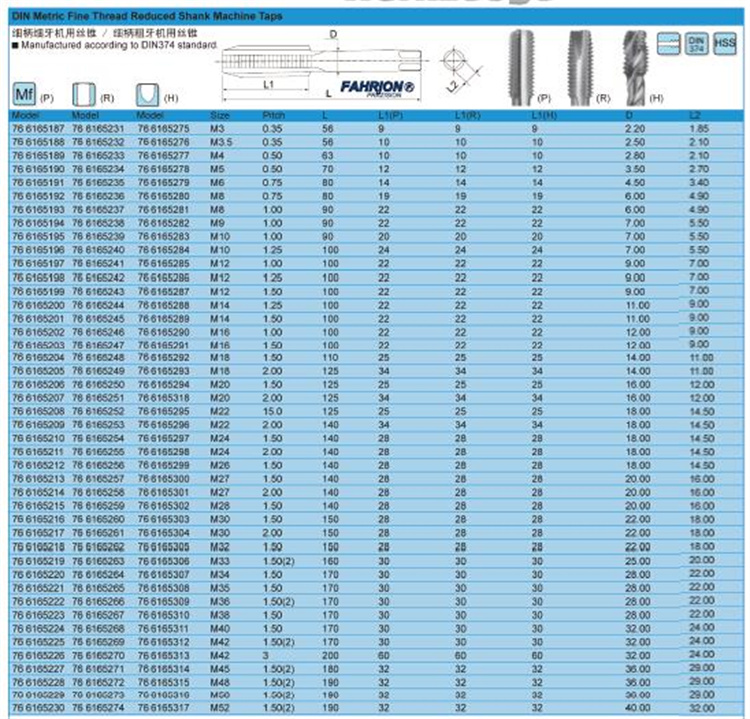Screen dimensions: 750x719
Task: Click the tap photo labeled (R)
Action: pyautogui.click(x=580, y=67)
